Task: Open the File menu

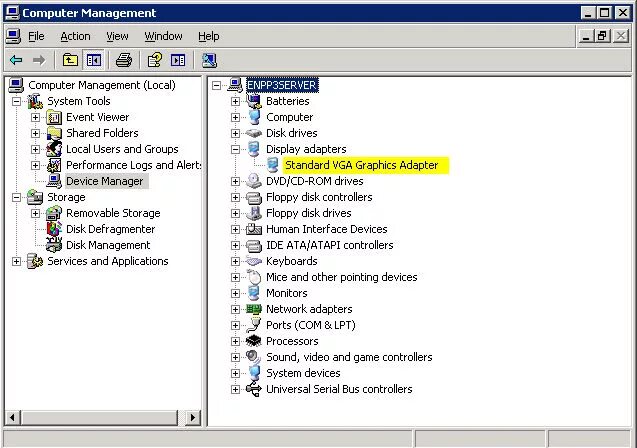Action: click(36, 37)
